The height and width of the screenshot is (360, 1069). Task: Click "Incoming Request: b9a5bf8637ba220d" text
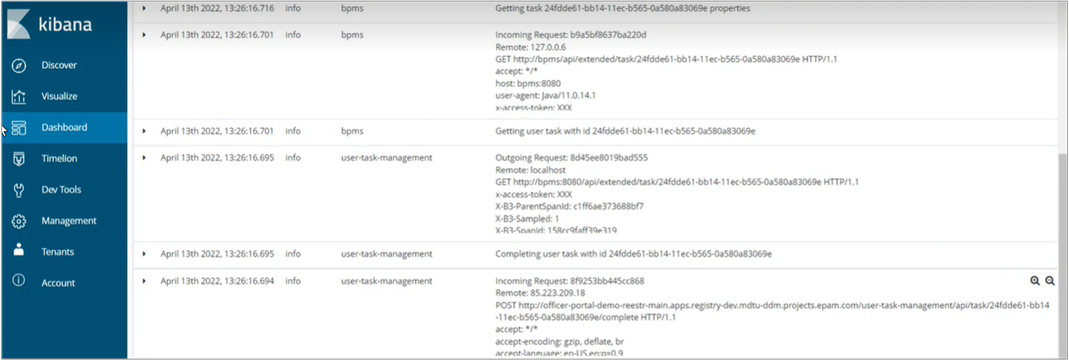tap(570, 34)
